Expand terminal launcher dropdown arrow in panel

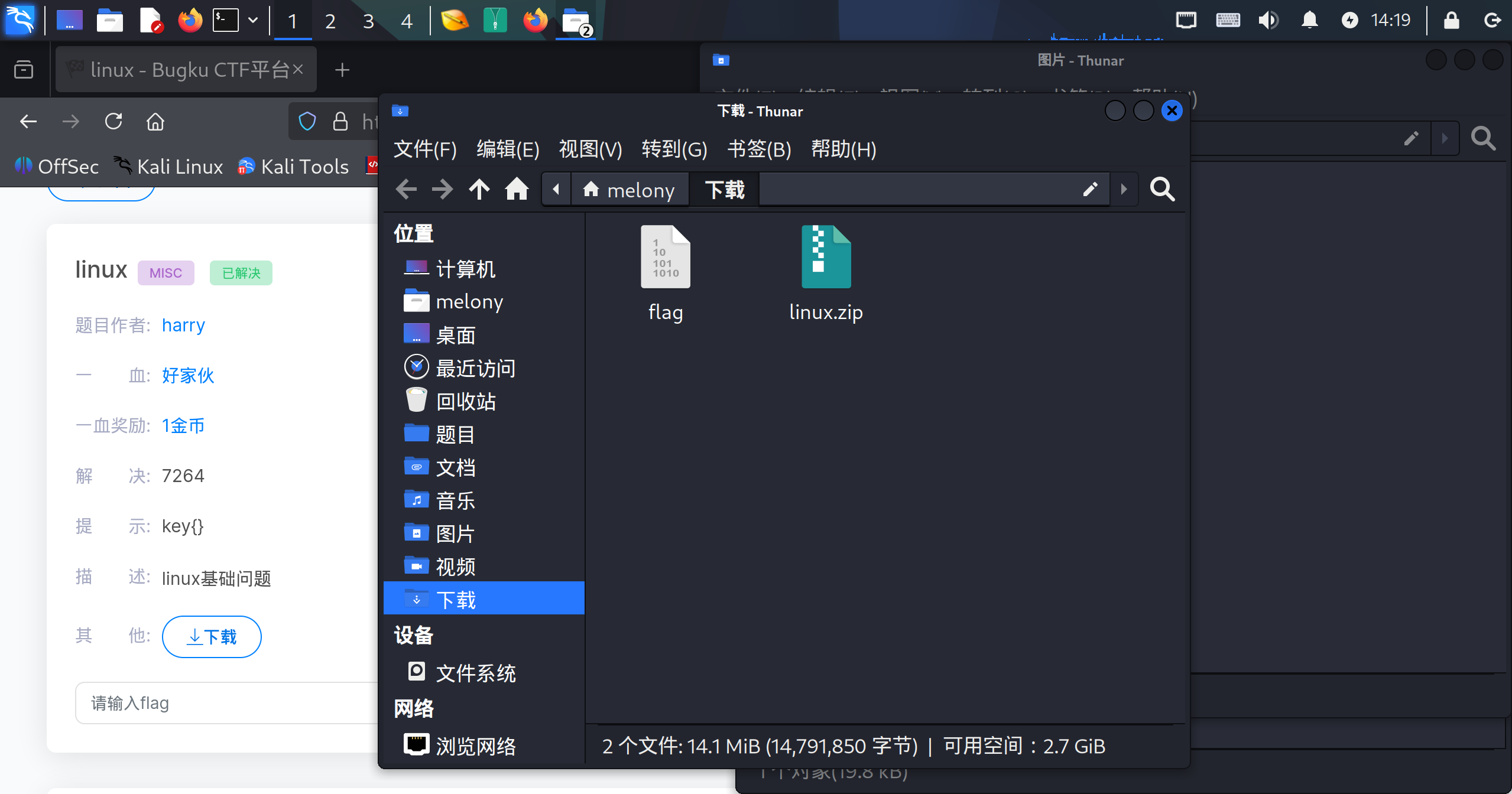click(253, 20)
